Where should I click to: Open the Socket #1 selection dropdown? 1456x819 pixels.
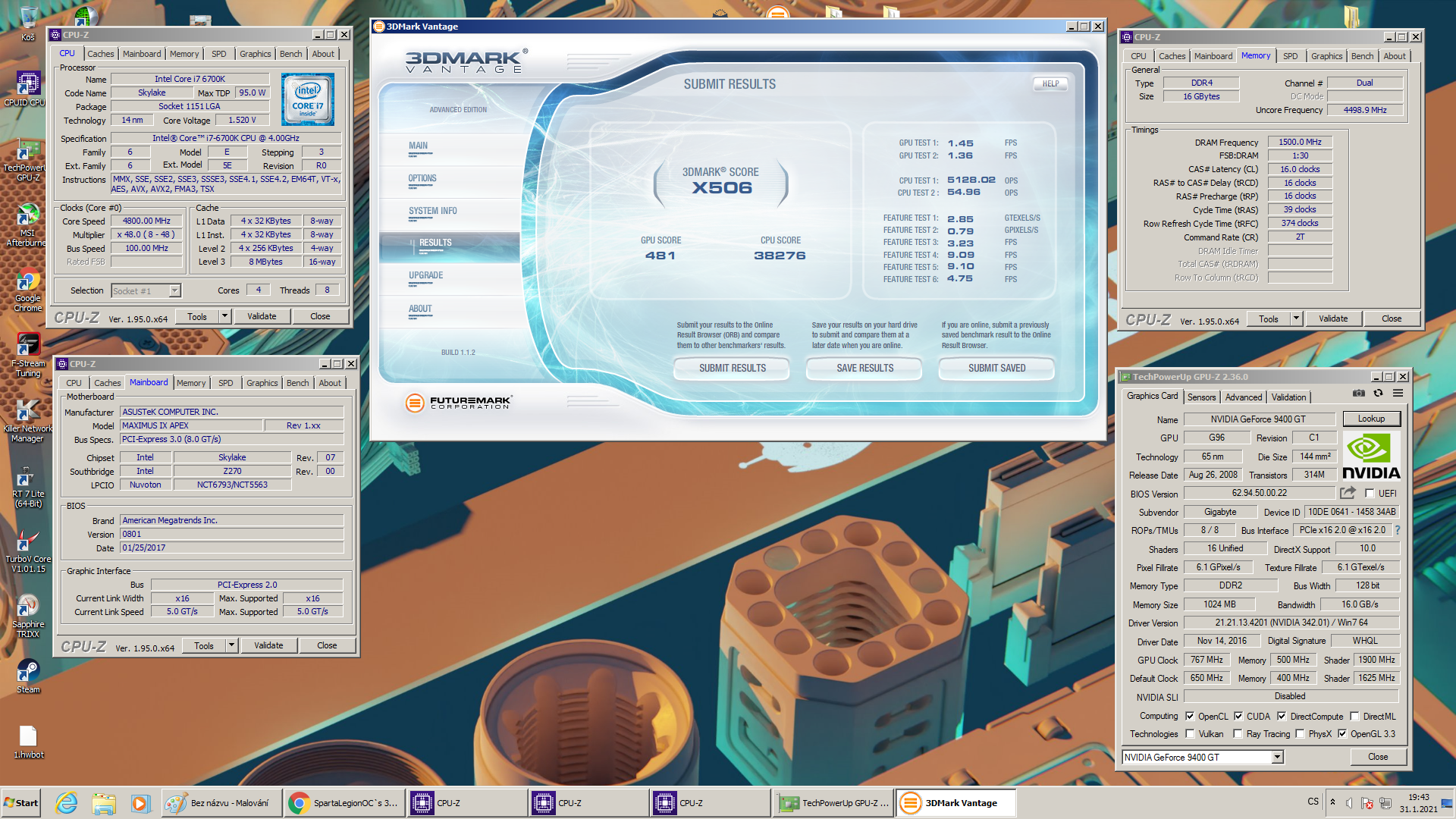[175, 290]
